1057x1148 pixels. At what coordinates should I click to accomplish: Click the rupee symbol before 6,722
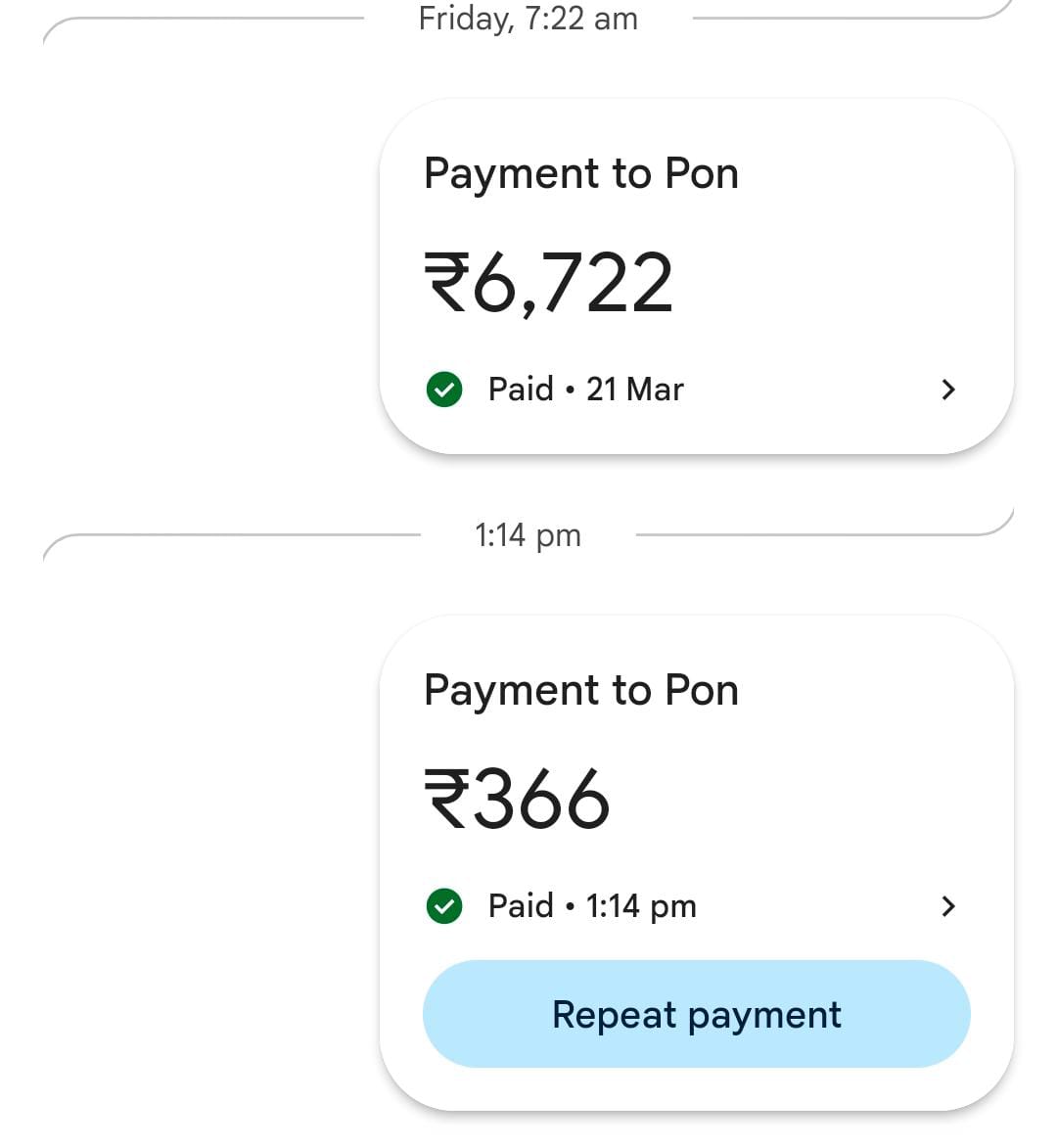[446, 282]
